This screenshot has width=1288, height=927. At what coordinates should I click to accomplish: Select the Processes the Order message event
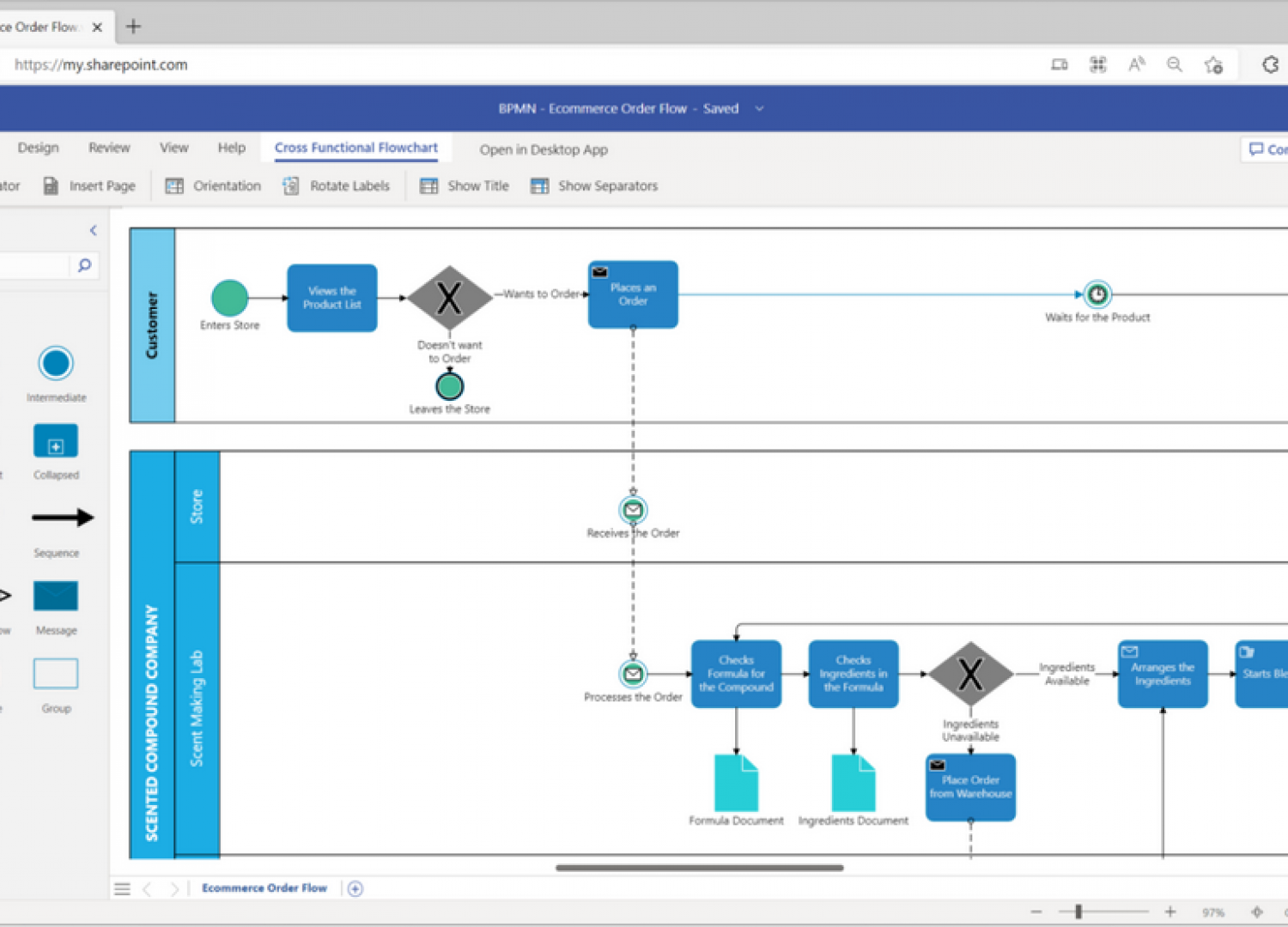point(633,674)
